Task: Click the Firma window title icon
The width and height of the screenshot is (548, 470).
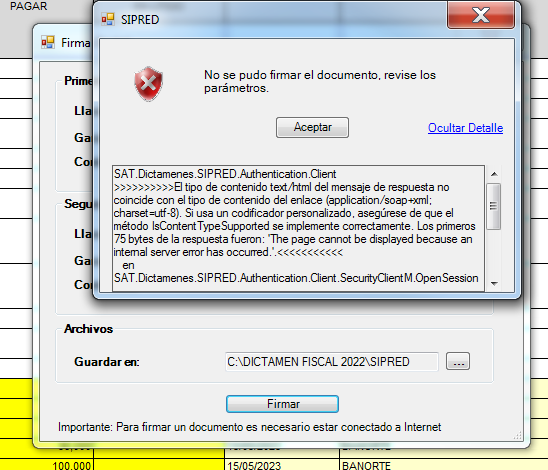Action: pos(48,43)
